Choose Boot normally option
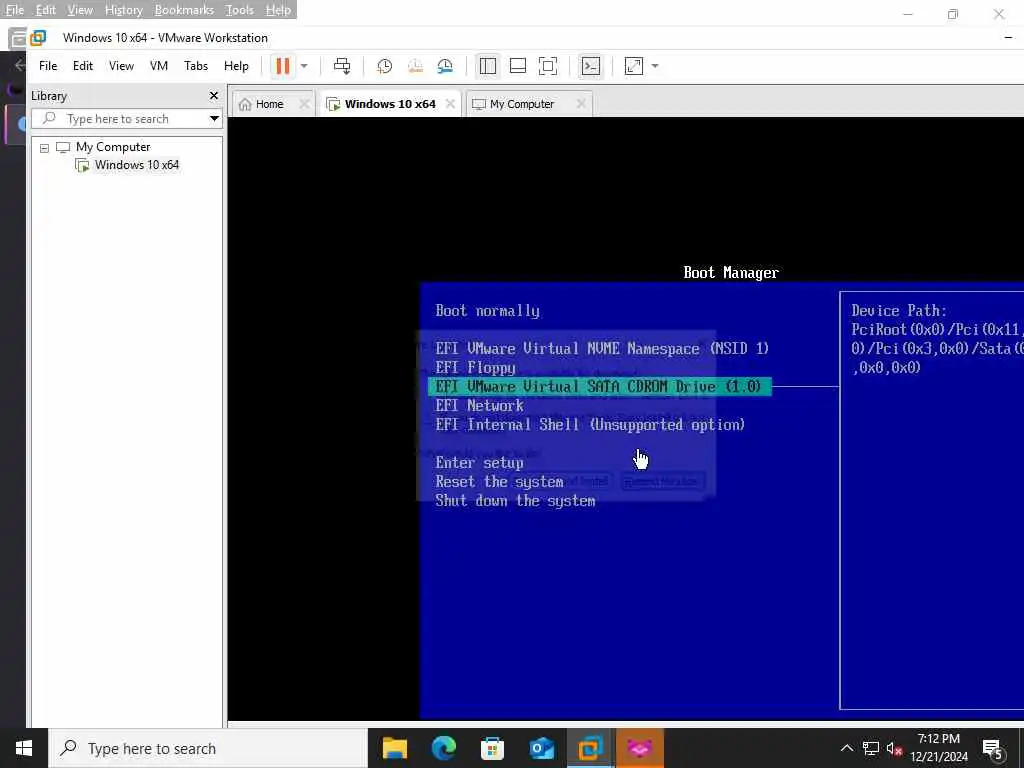Image resolution: width=1024 pixels, height=768 pixels. pyautogui.click(x=487, y=311)
